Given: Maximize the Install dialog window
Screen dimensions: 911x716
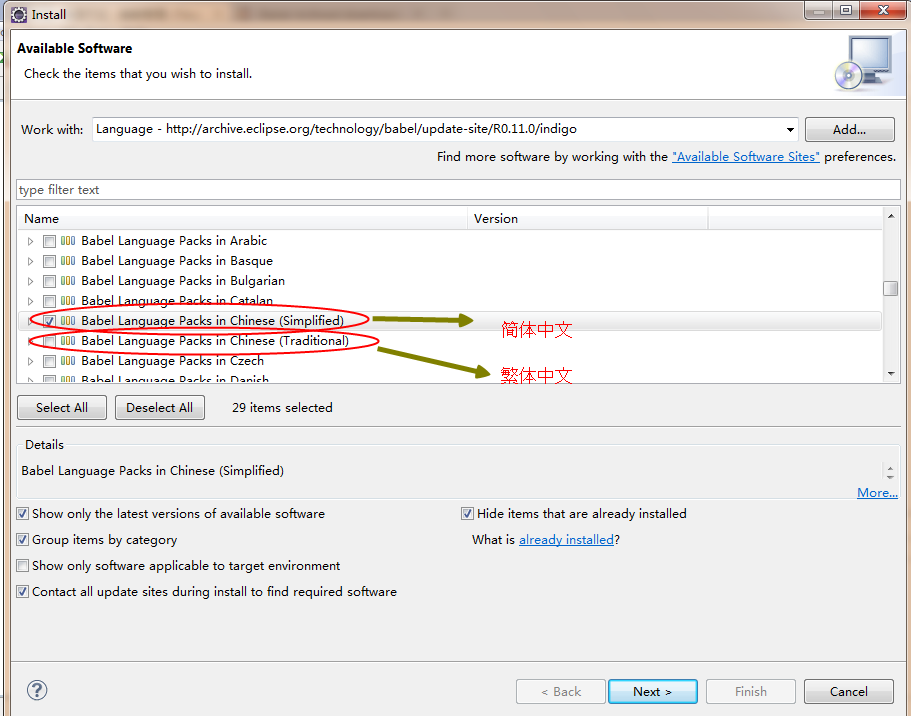Looking at the screenshot, I should pos(846,10).
